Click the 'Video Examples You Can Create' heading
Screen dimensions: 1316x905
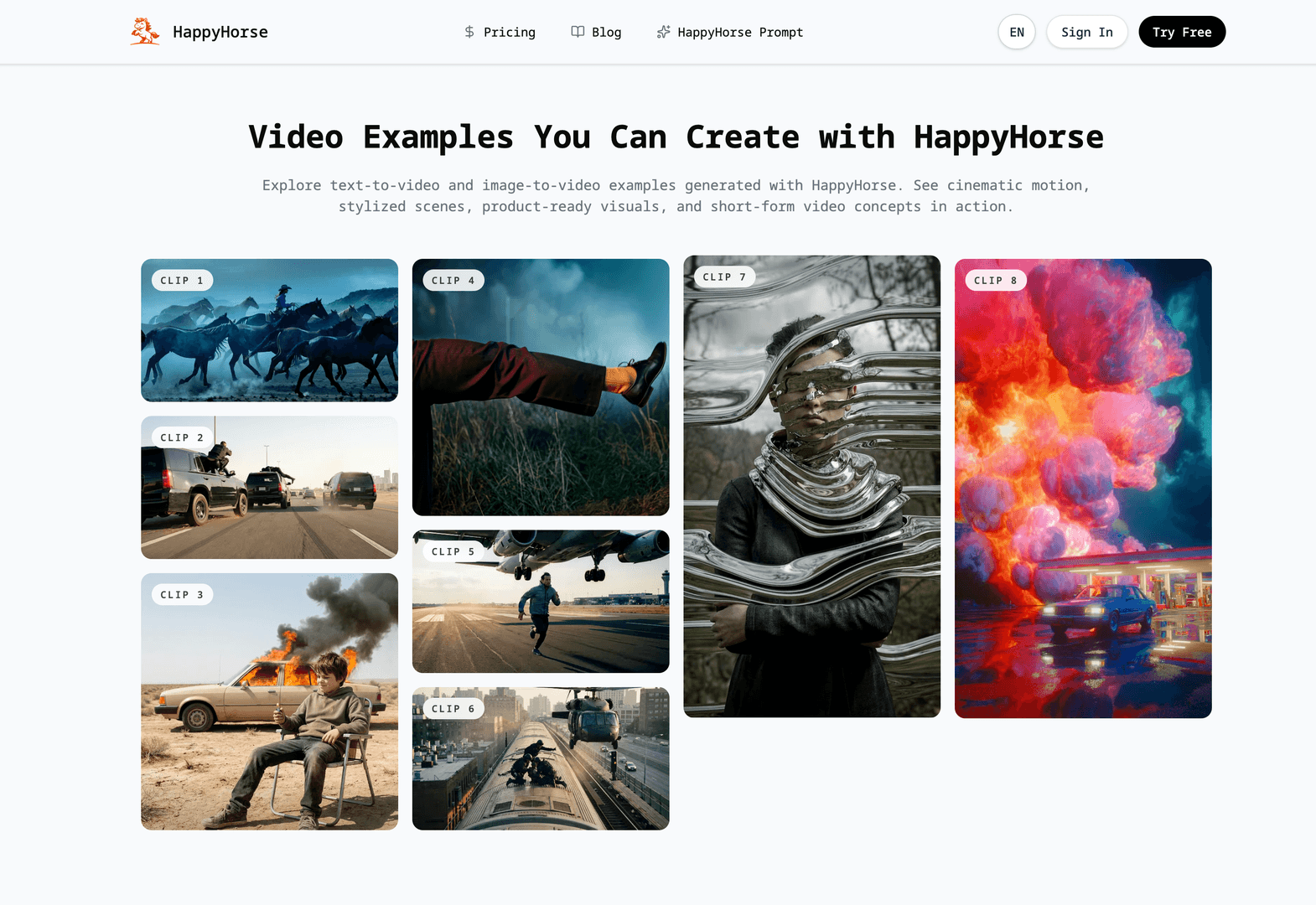click(x=676, y=137)
